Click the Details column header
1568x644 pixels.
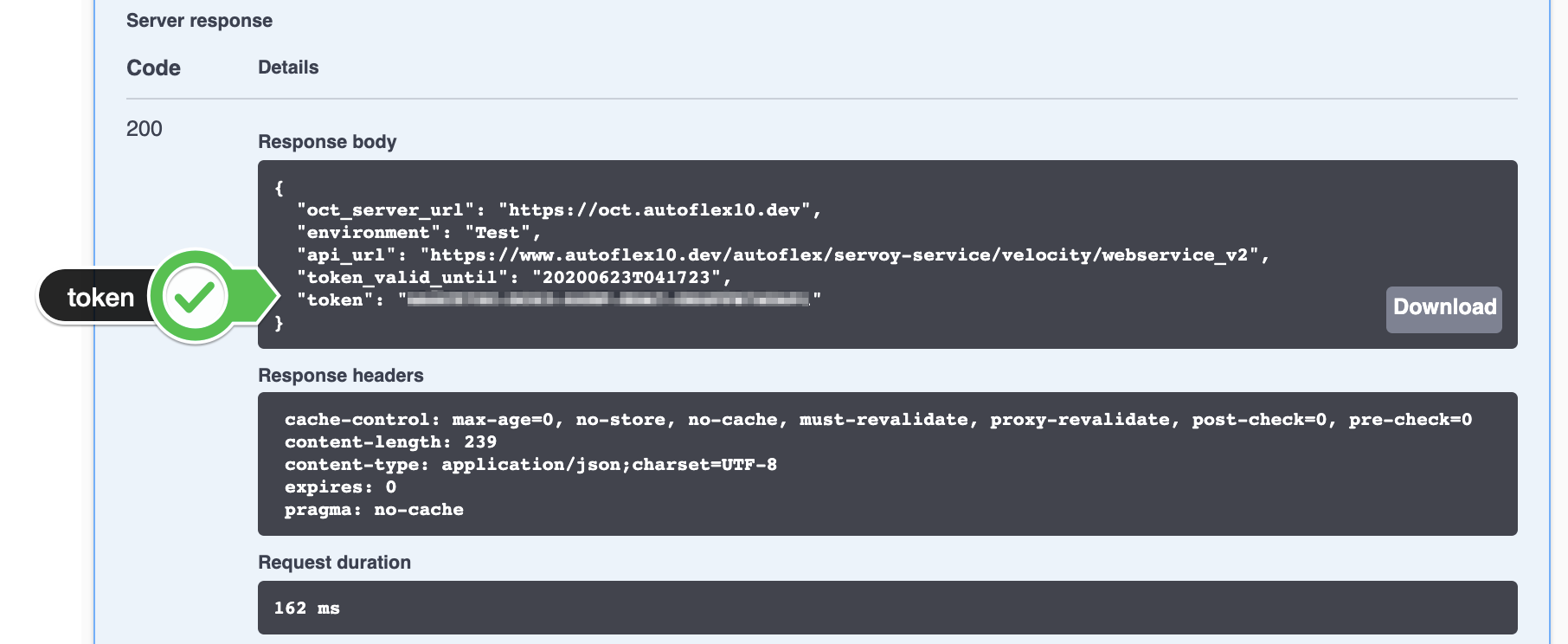click(288, 67)
